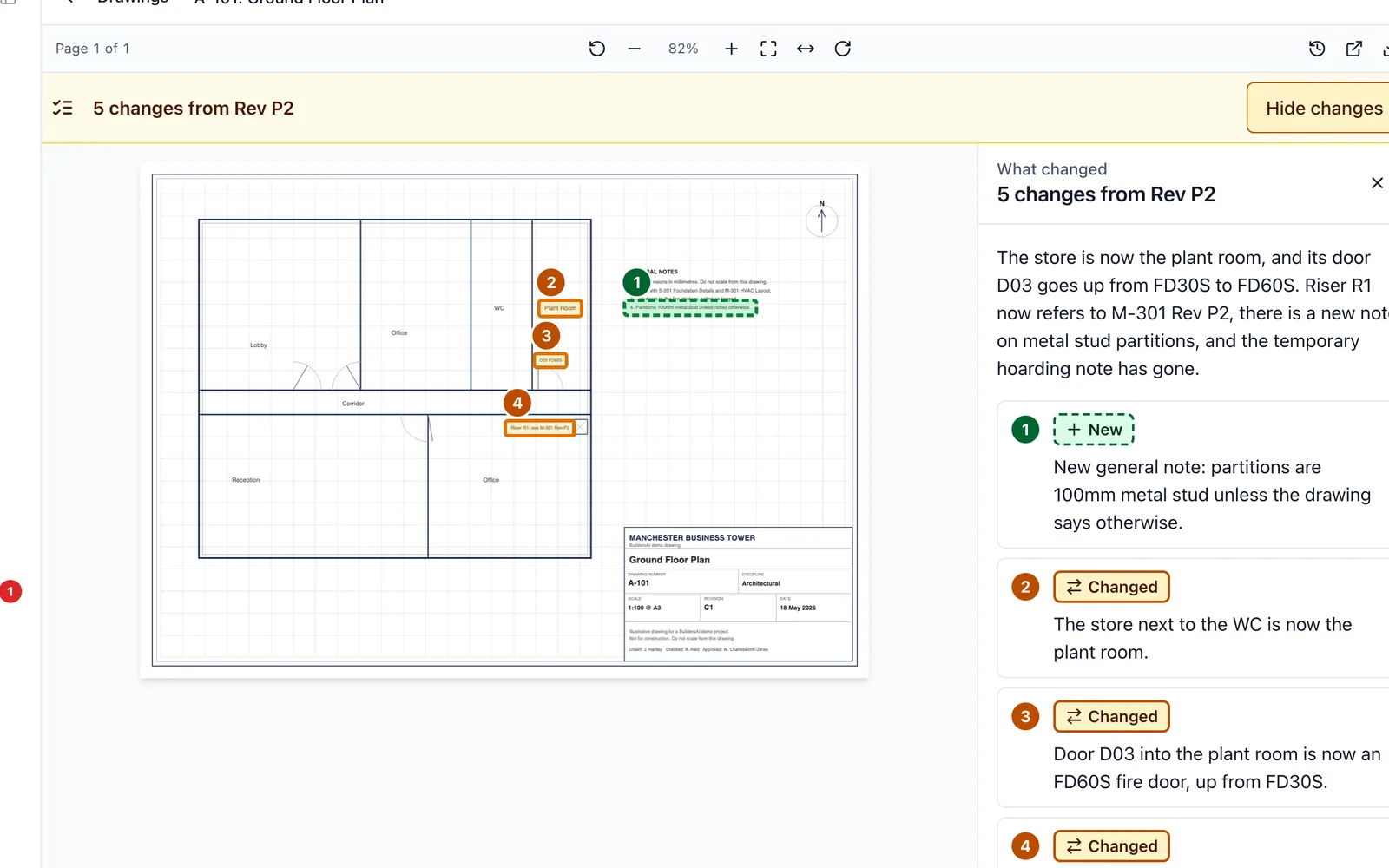Screen dimensions: 1389x868
Task: Select drawing marker 3 at door D03
Action: (546, 335)
